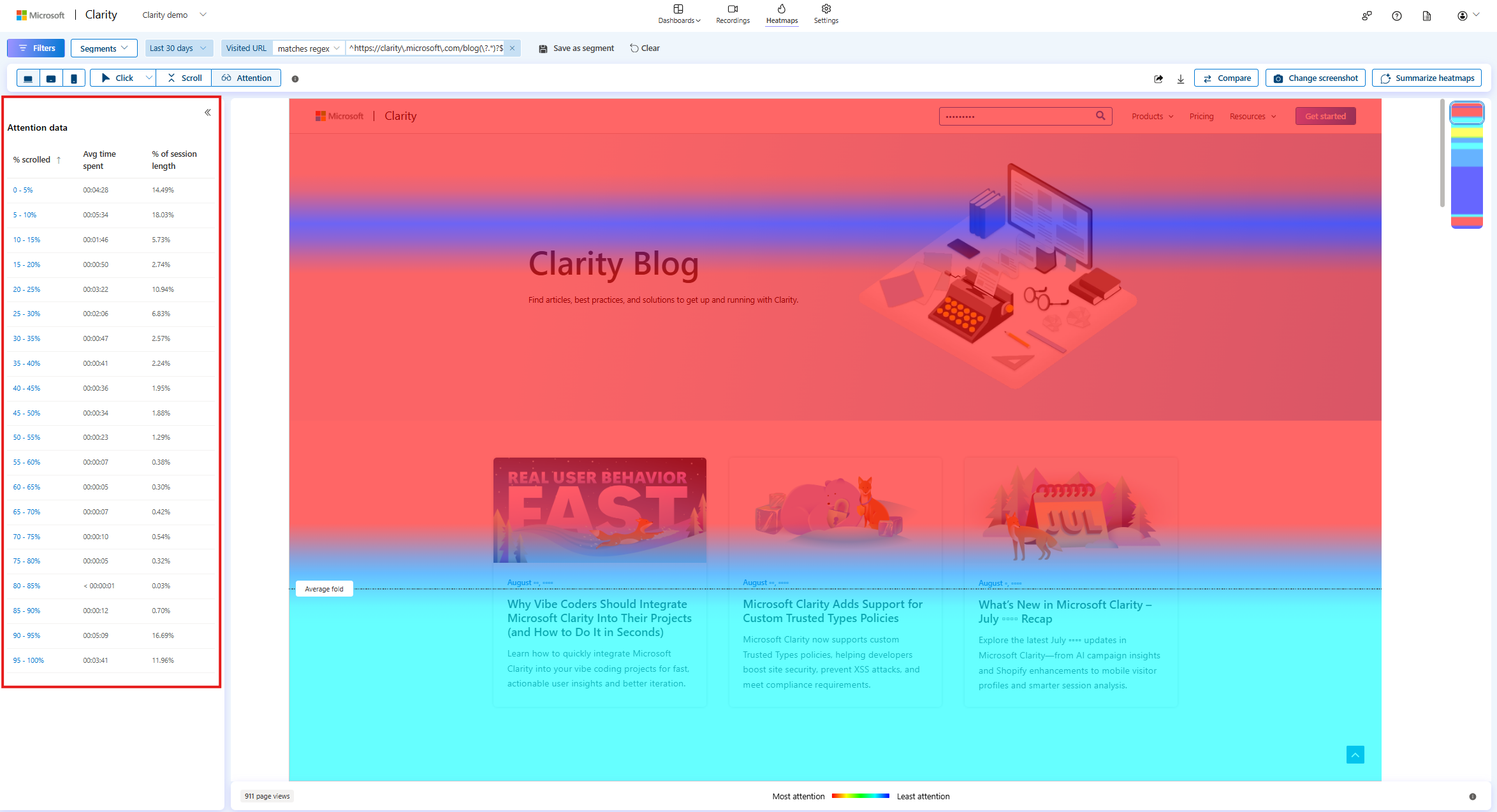Click the share heatmap icon
The width and height of the screenshot is (1497, 812).
pyautogui.click(x=1158, y=78)
